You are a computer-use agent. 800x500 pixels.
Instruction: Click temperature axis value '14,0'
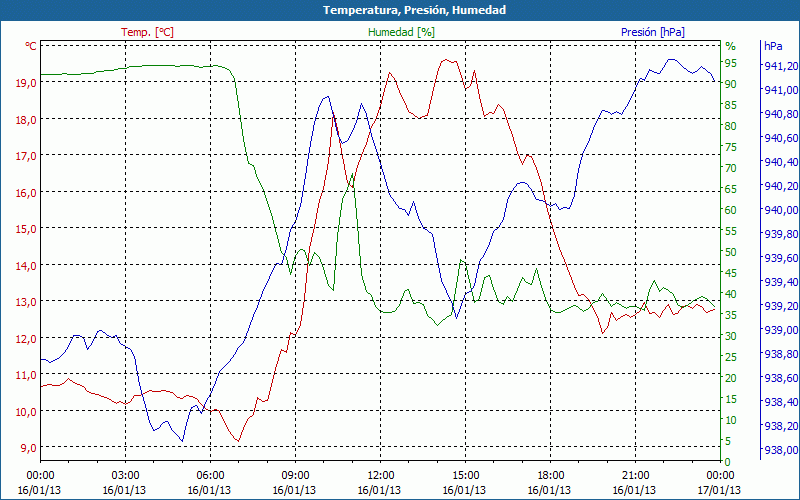click(x=26, y=265)
